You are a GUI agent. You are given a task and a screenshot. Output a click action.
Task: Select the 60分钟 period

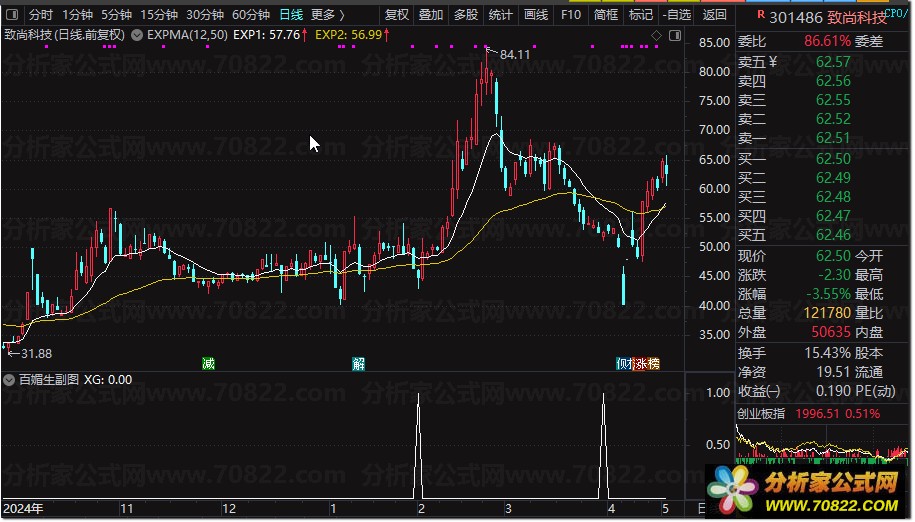click(251, 15)
